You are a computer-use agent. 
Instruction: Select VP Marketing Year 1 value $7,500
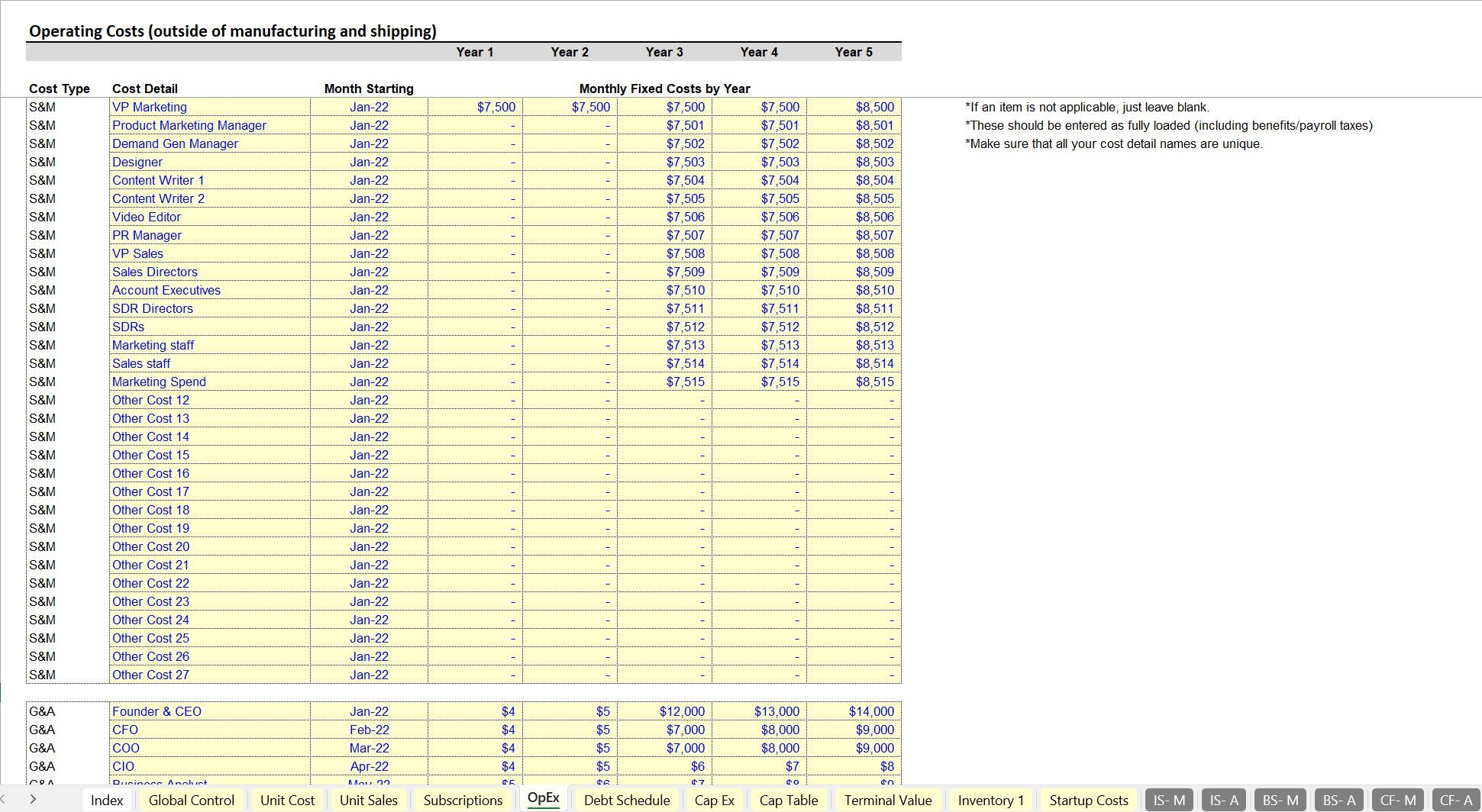pos(475,107)
